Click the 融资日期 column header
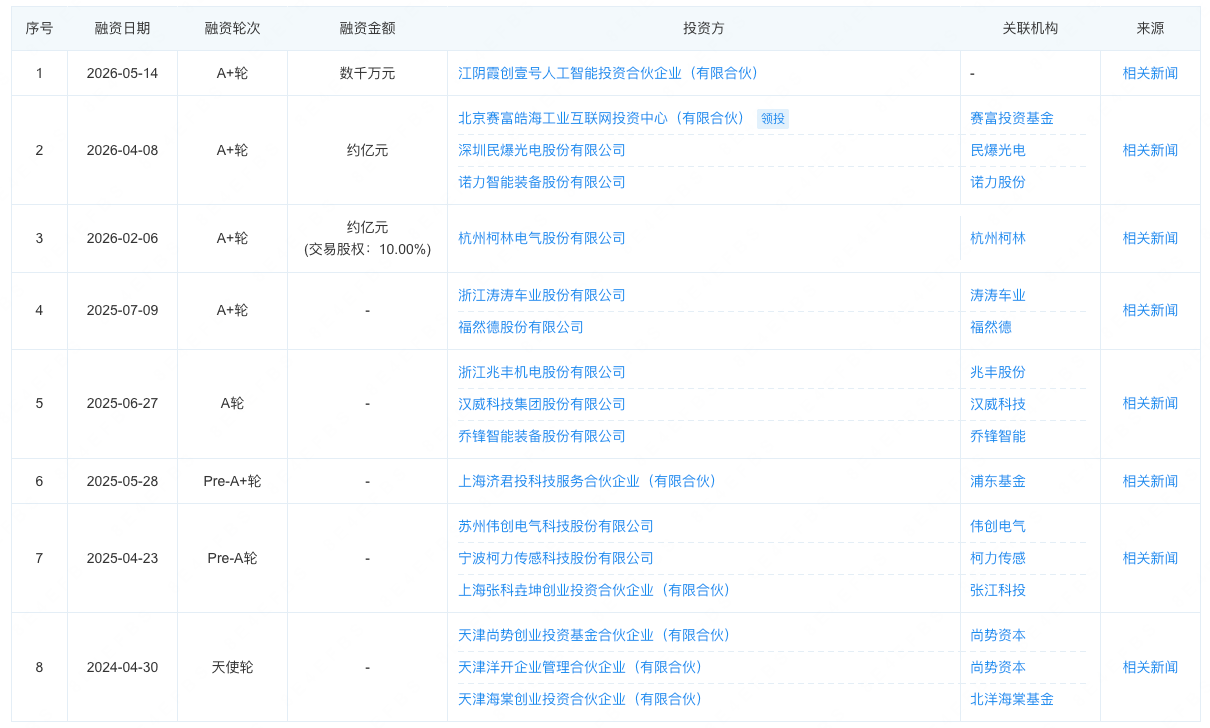Image resolution: width=1210 pixels, height=728 pixels. pyautogui.click(x=122, y=28)
